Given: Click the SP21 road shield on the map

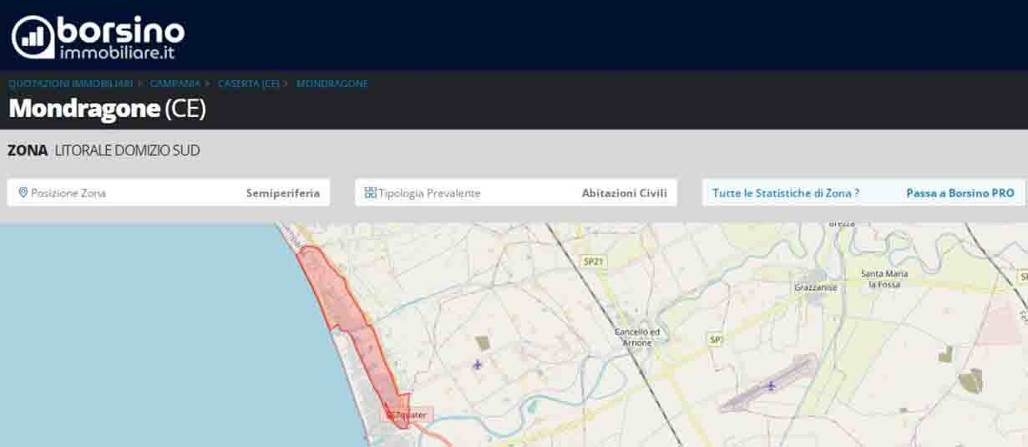Looking at the screenshot, I should click(x=593, y=261).
